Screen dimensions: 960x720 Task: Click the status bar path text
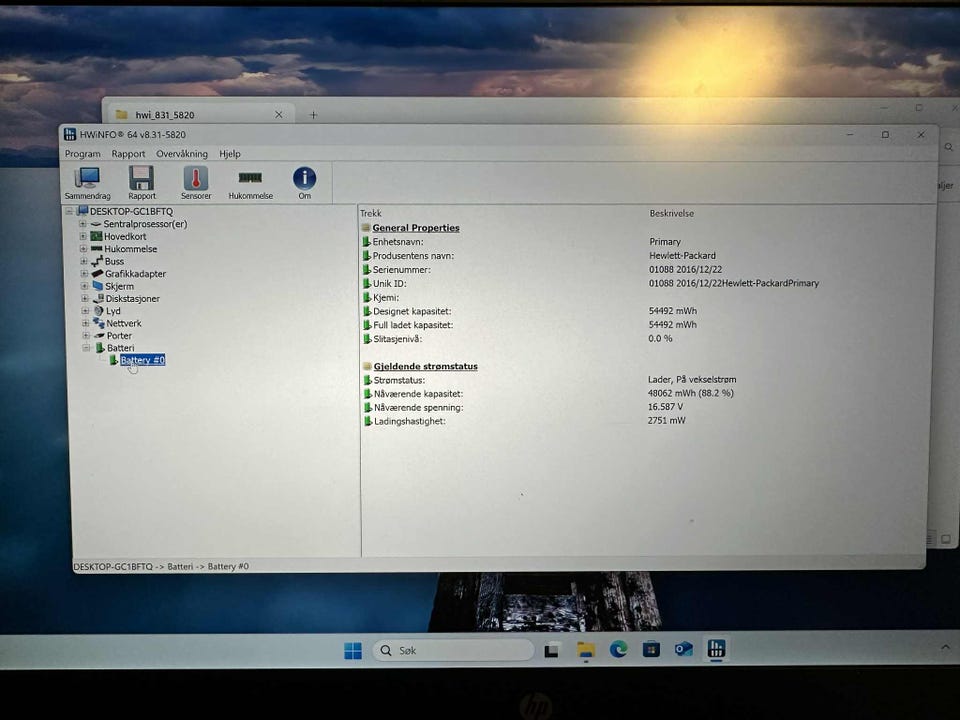161,566
